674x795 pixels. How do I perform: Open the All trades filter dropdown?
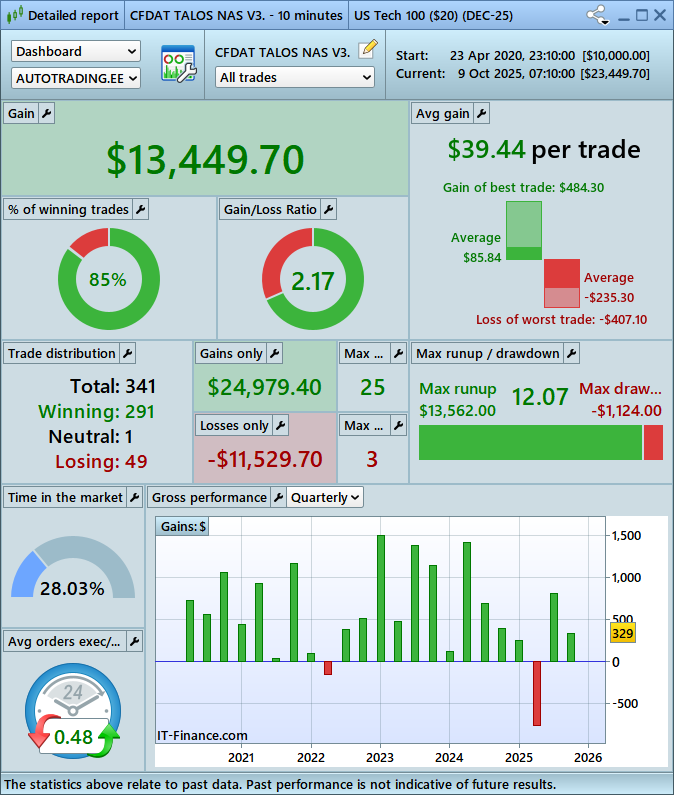(x=295, y=77)
